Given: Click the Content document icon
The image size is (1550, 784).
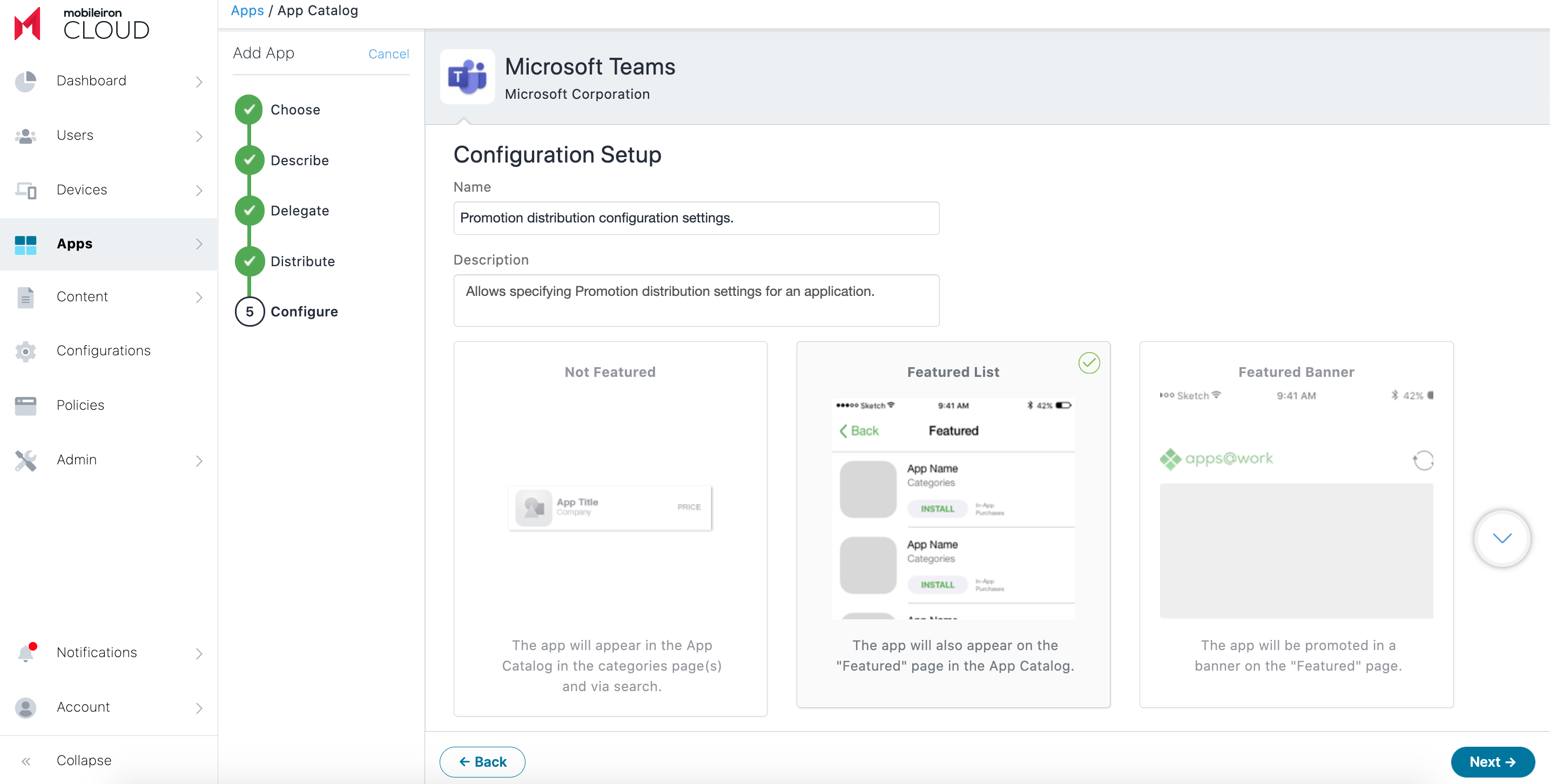Looking at the screenshot, I should click(x=25, y=297).
